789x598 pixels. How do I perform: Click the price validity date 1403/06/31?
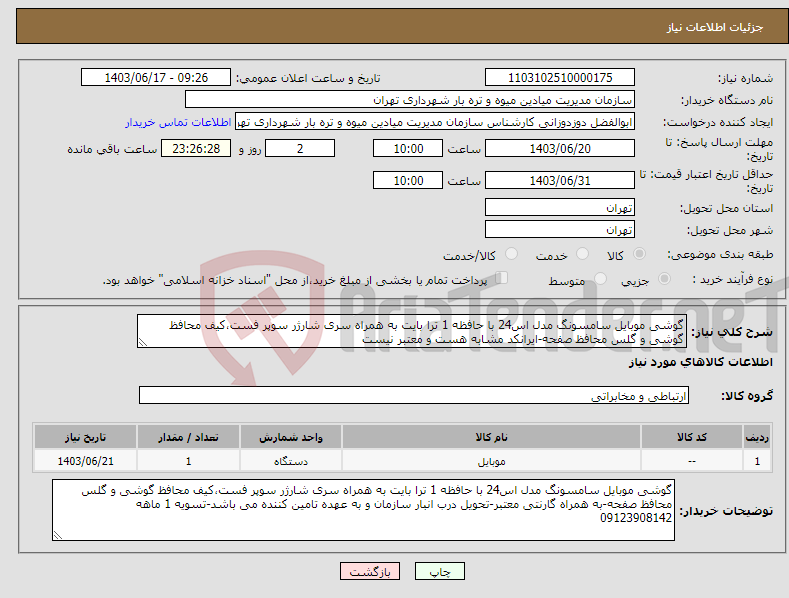(560, 180)
